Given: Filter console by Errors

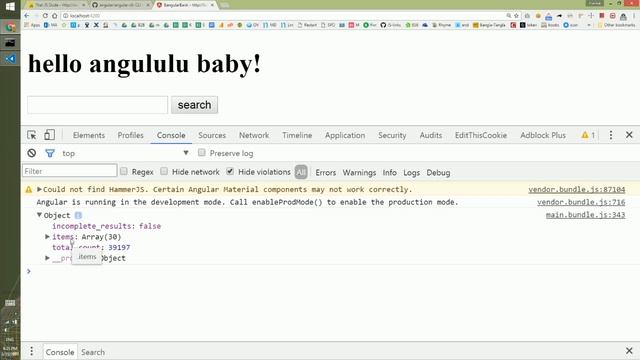Looking at the screenshot, I should click(x=325, y=172).
